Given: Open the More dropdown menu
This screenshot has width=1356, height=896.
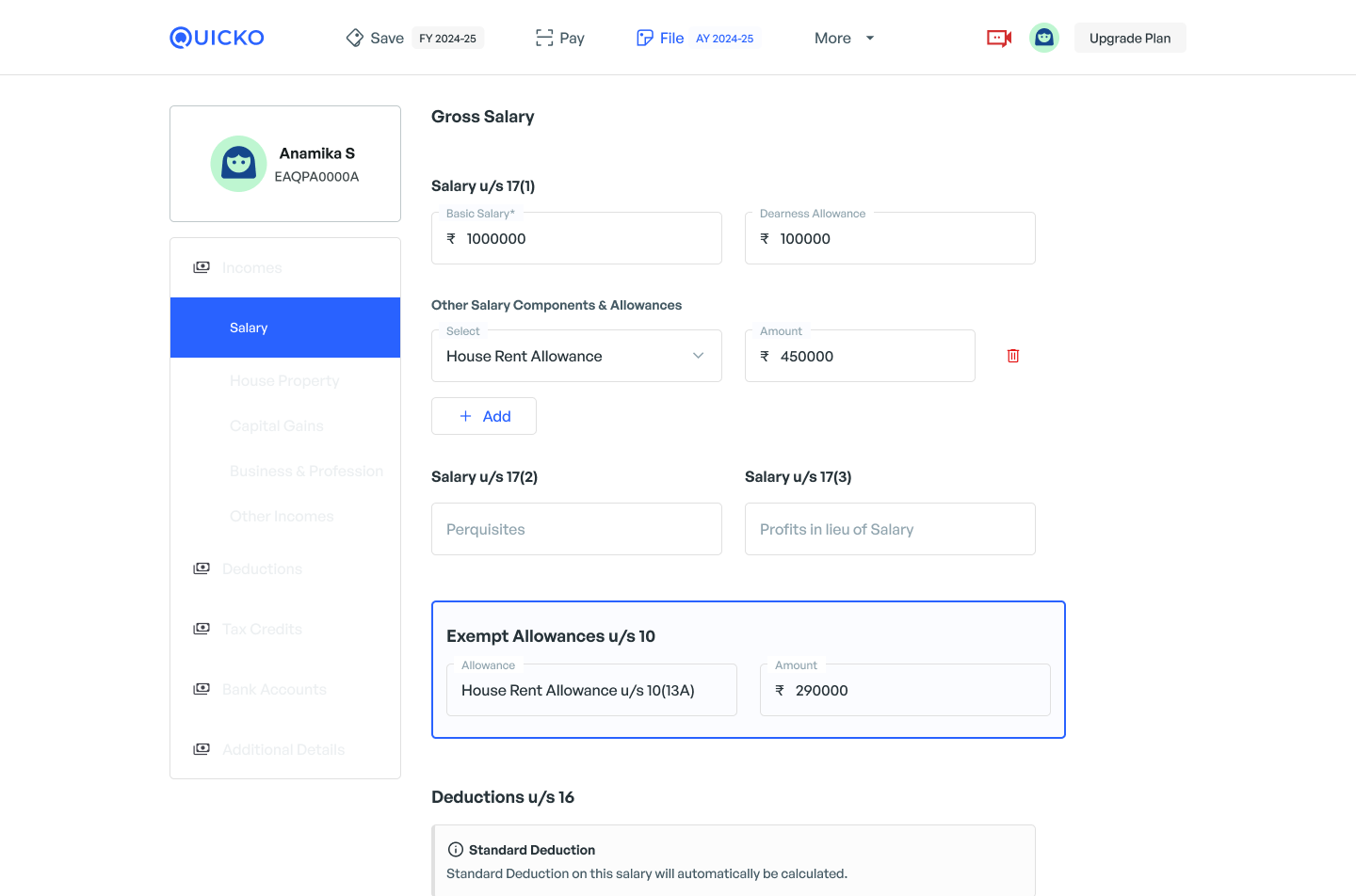Looking at the screenshot, I should point(844,38).
